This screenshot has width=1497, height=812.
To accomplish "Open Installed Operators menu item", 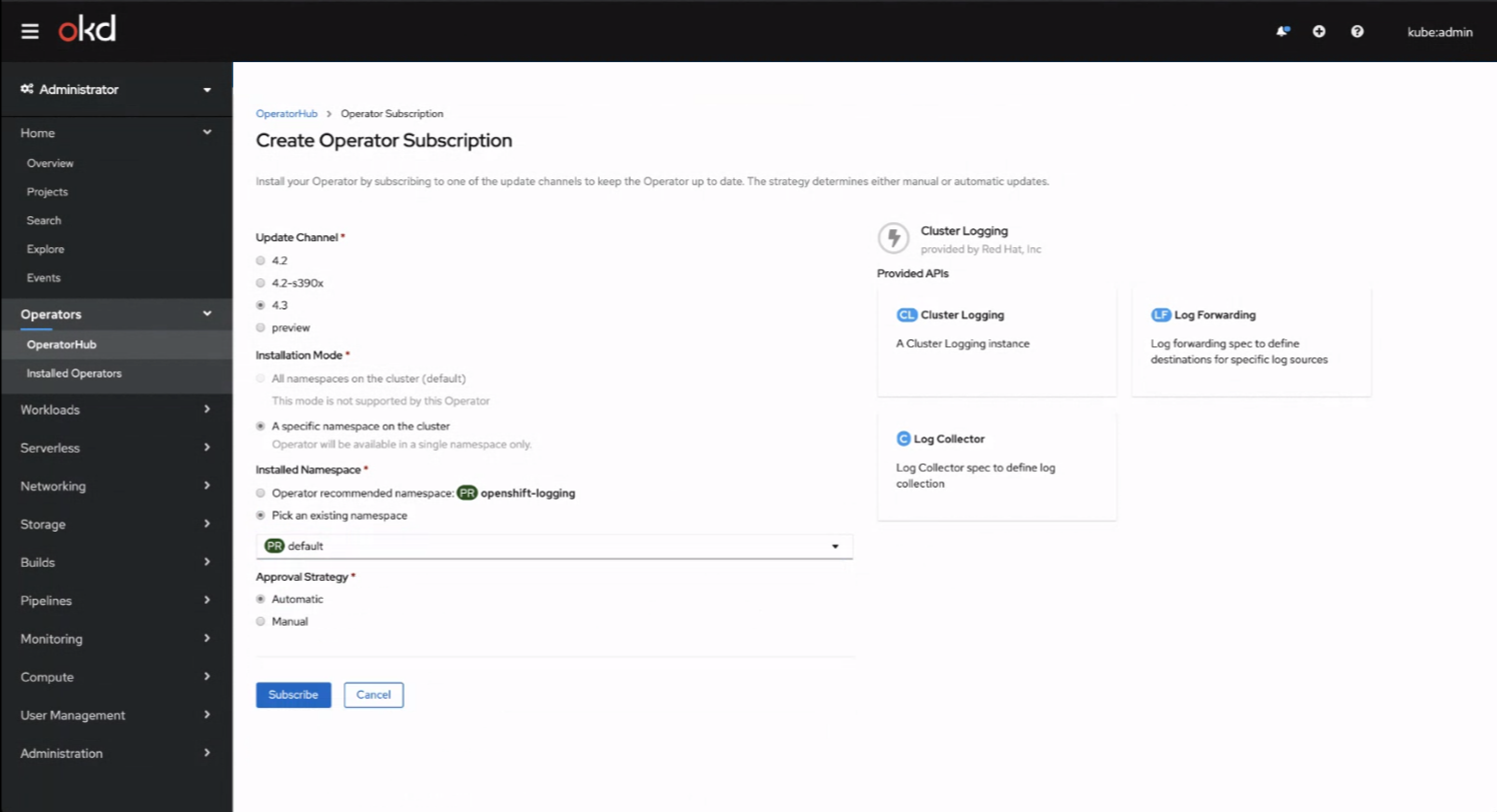I will pyautogui.click(x=74, y=373).
